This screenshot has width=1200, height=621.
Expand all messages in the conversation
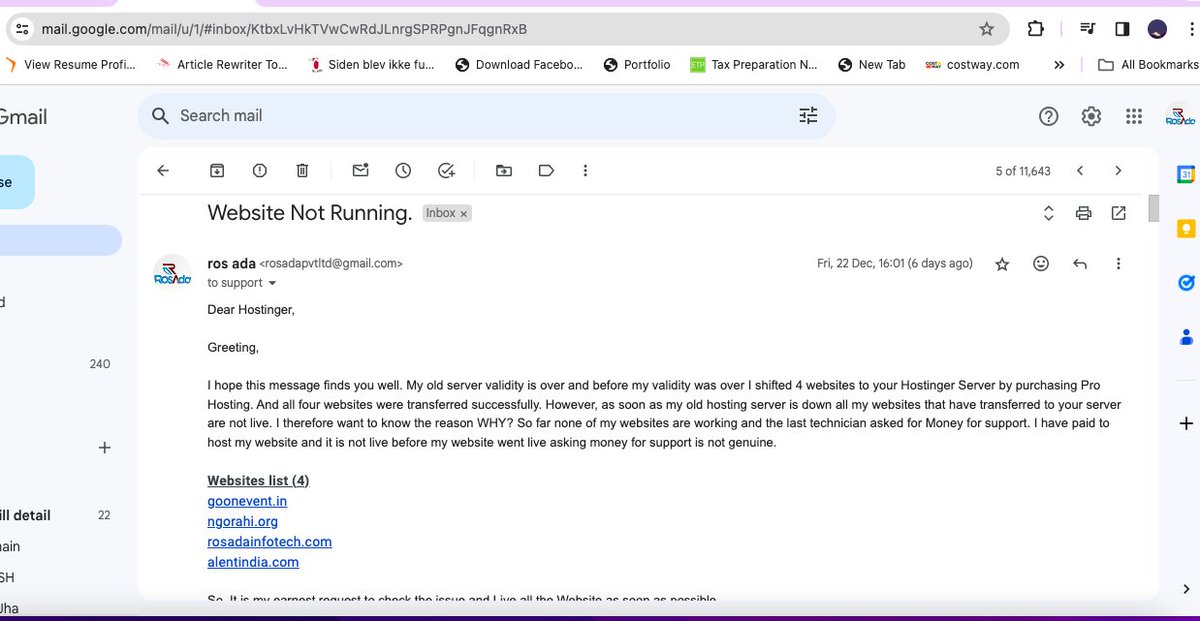click(1049, 213)
